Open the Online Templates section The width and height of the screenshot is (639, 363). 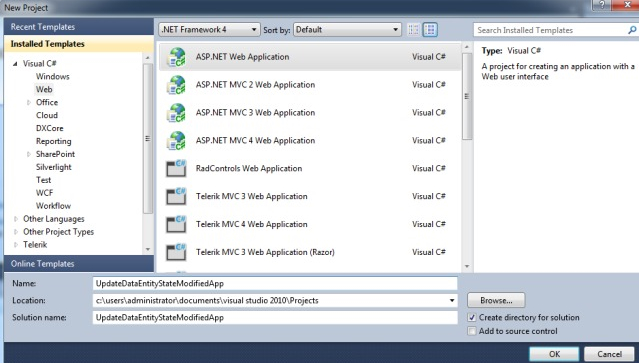click(x=79, y=264)
